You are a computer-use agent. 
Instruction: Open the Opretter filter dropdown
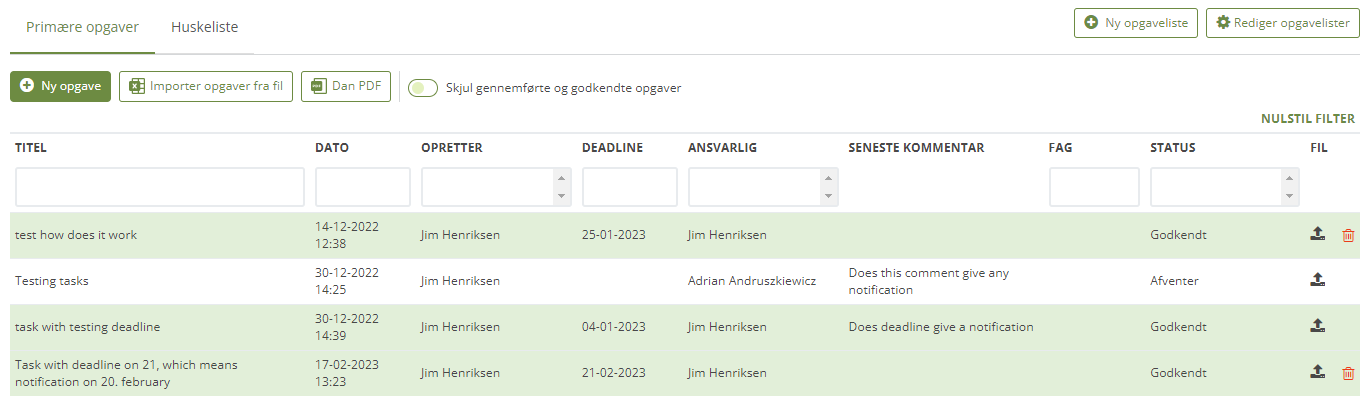496,187
